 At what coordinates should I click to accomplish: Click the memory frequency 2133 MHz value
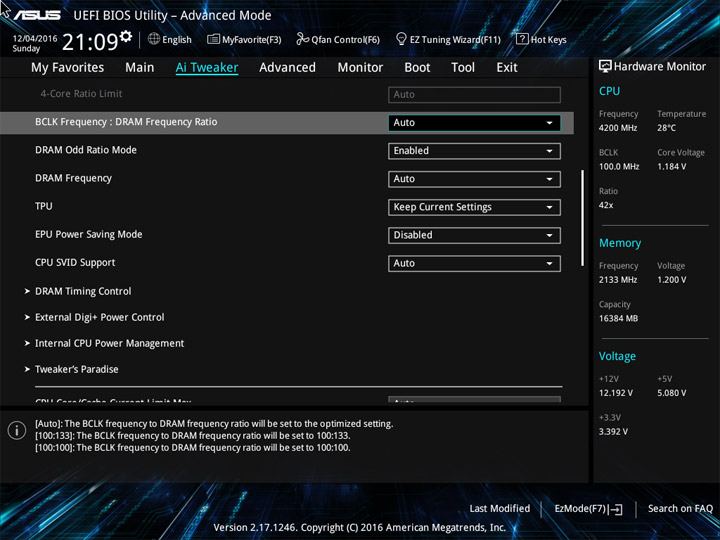point(618,280)
